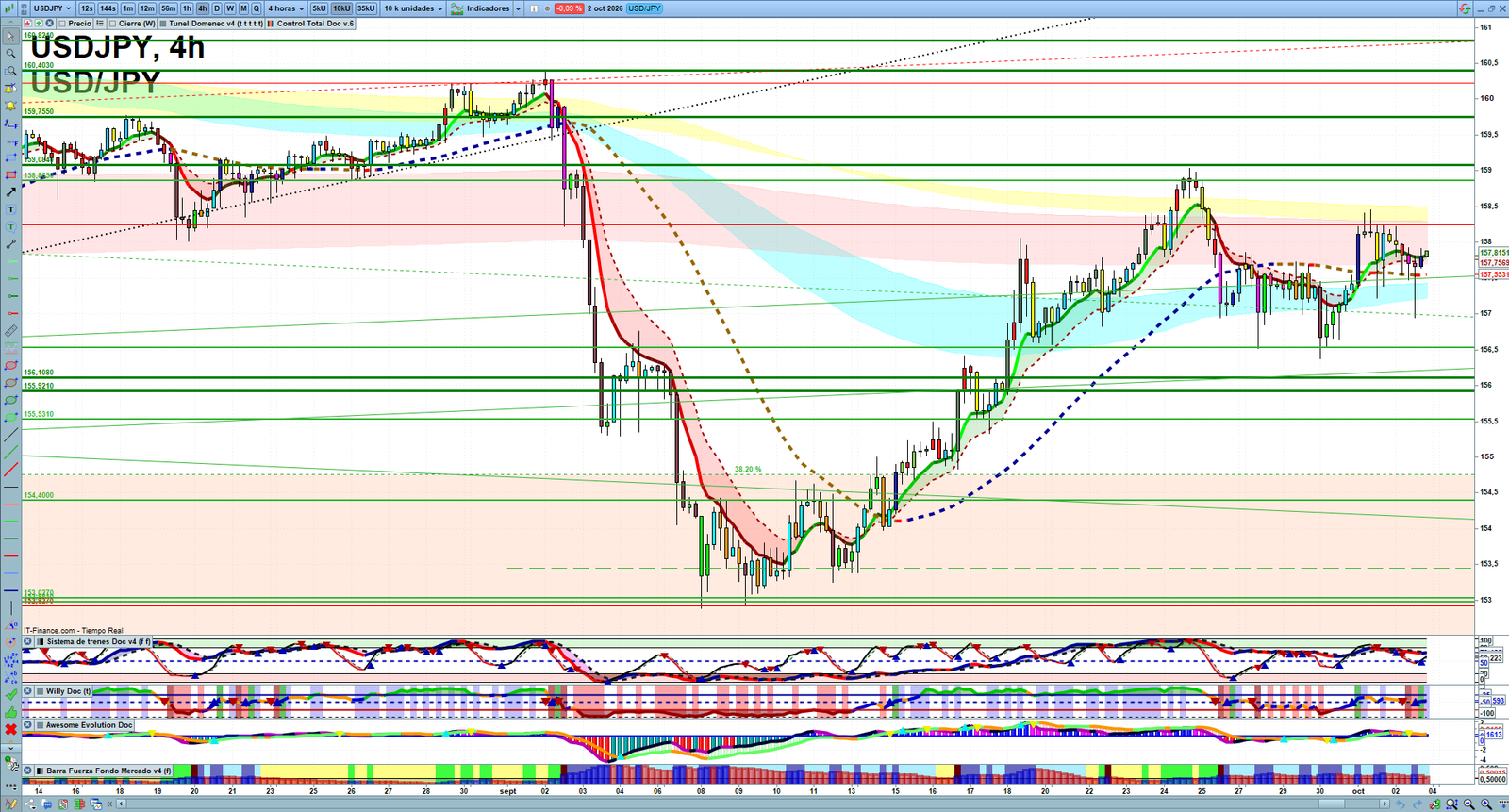Select the 12m timeframe button
This screenshot has width=1509, height=812.
click(147, 8)
